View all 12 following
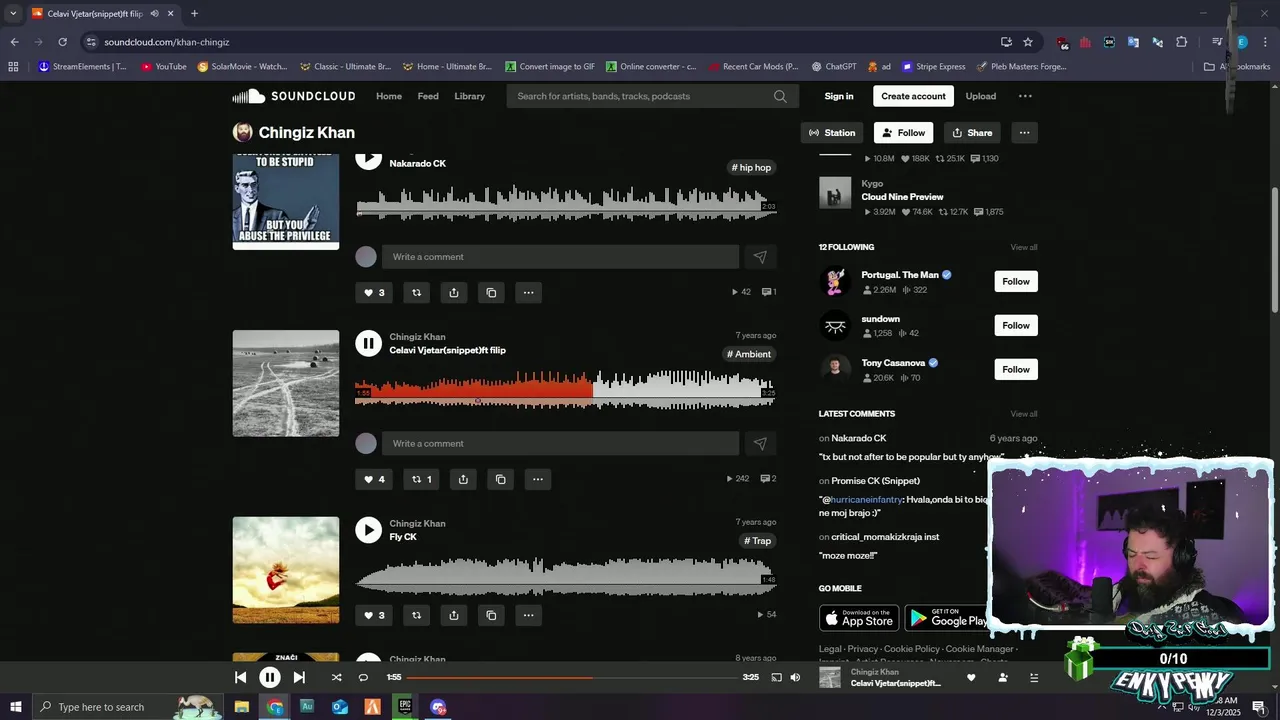This screenshot has width=1280, height=720. (1024, 247)
